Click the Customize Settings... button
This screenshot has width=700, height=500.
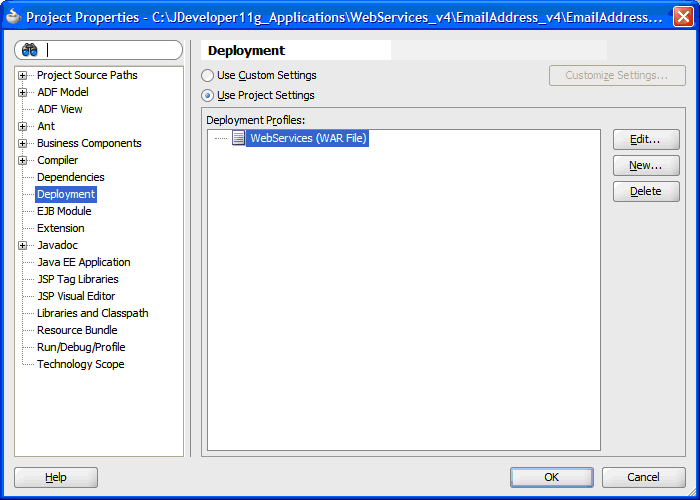coord(617,75)
